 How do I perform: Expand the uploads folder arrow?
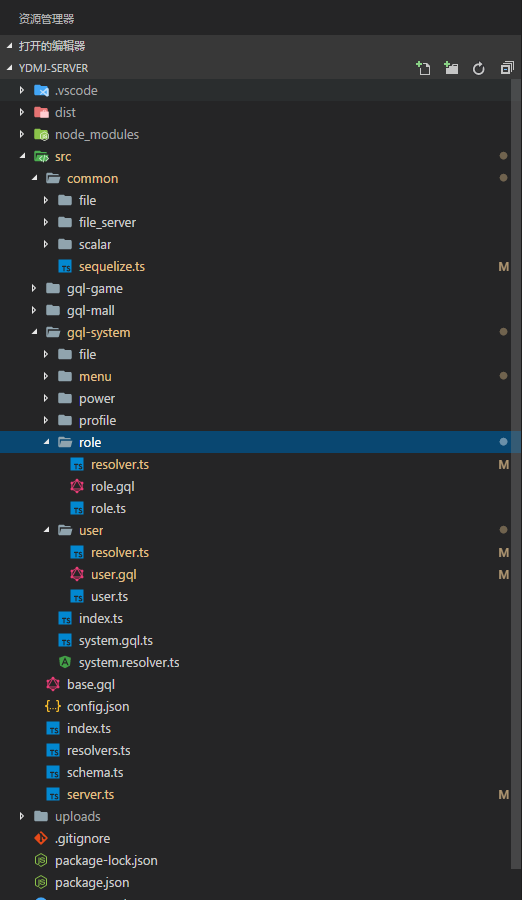[22, 816]
